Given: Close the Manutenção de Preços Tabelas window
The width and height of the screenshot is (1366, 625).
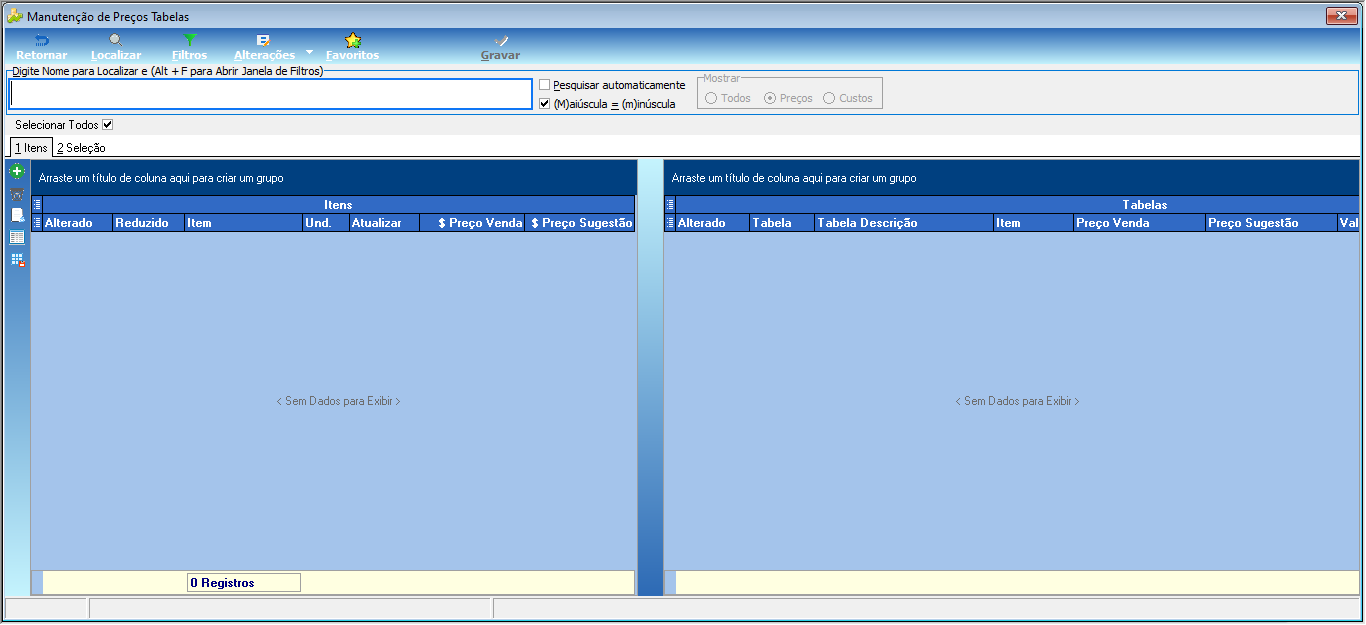Looking at the screenshot, I should click(1340, 16).
